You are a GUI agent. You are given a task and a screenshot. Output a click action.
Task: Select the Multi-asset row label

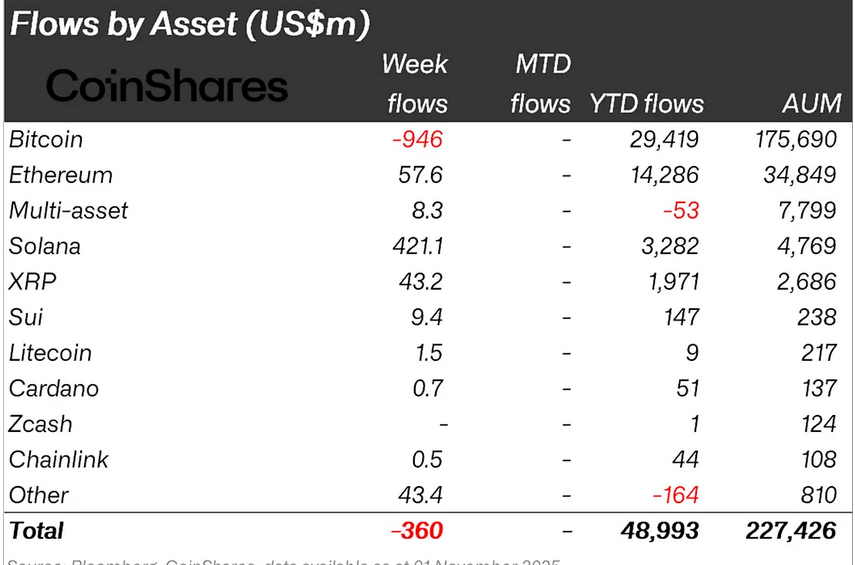tap(68, 211)
